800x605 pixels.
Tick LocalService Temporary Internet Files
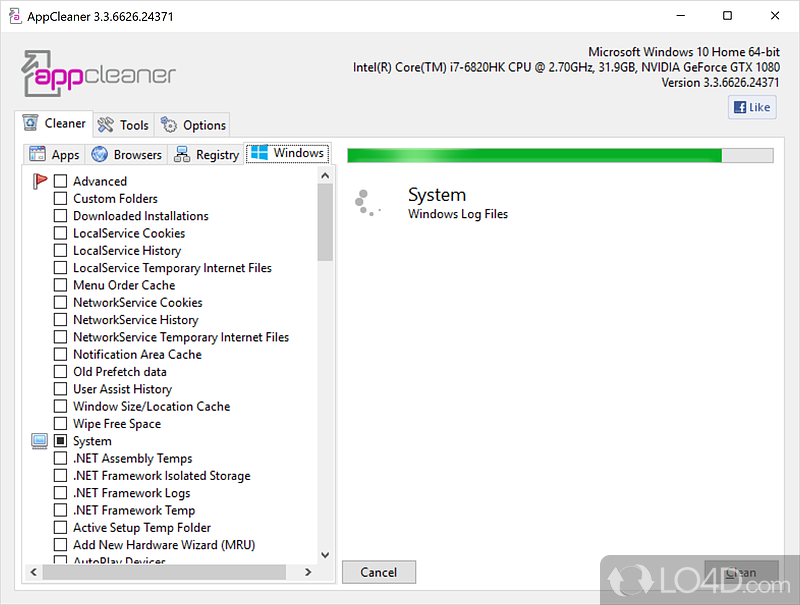[60, 268]
